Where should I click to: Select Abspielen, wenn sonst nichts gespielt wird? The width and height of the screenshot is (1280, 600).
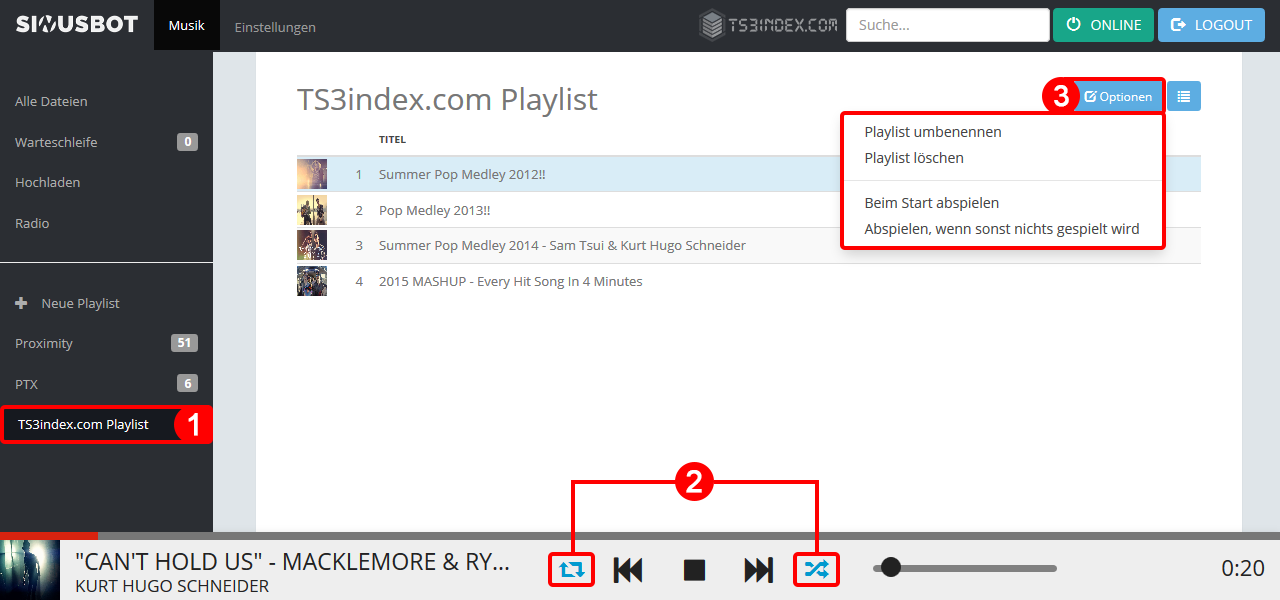[x=1002, y=229]
